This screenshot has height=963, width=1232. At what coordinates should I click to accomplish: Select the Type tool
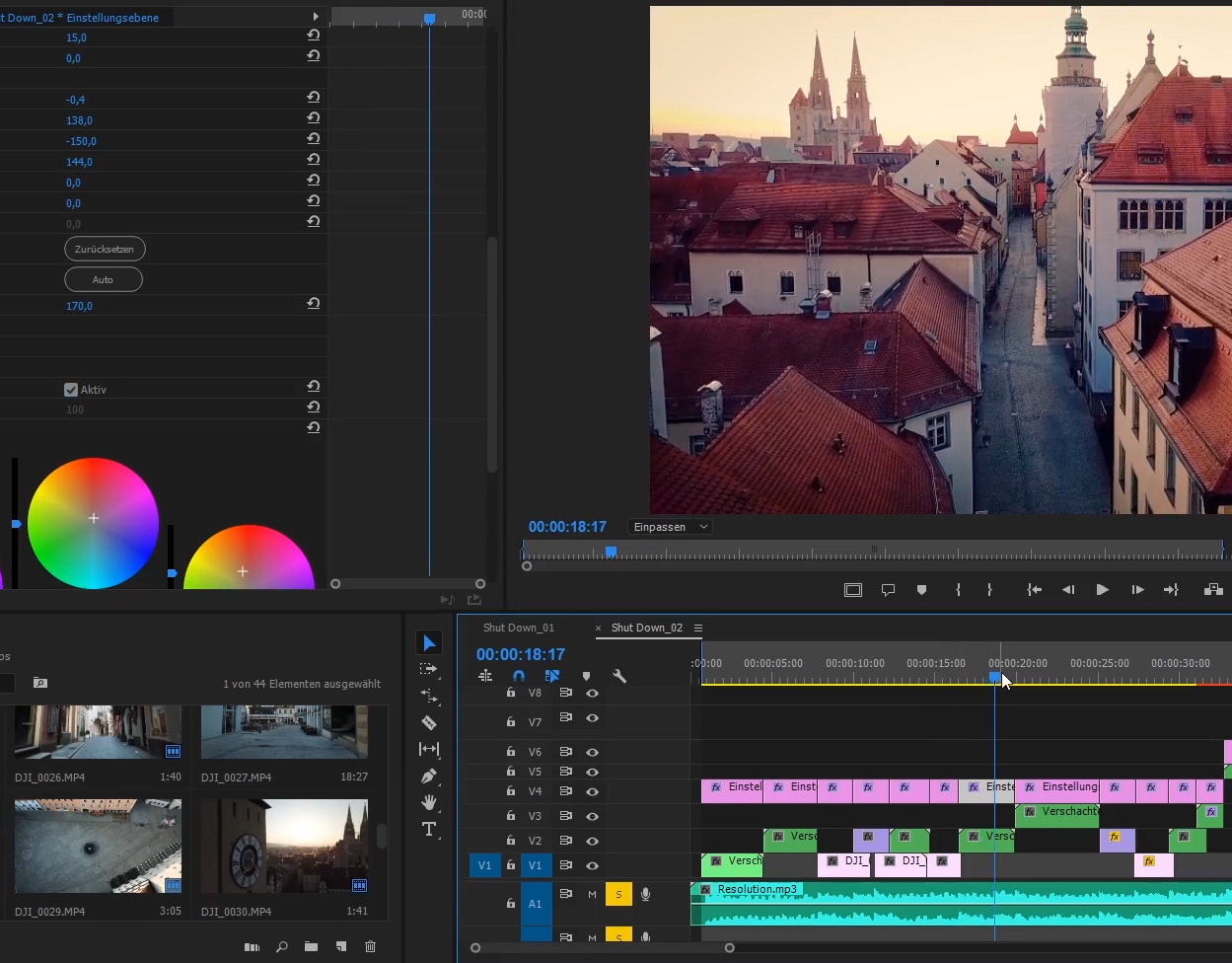point(429,829)
